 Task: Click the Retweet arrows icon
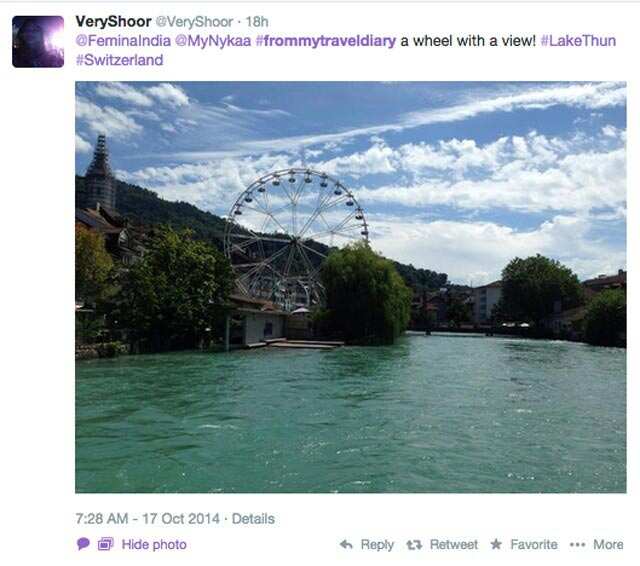click(414, 544)
